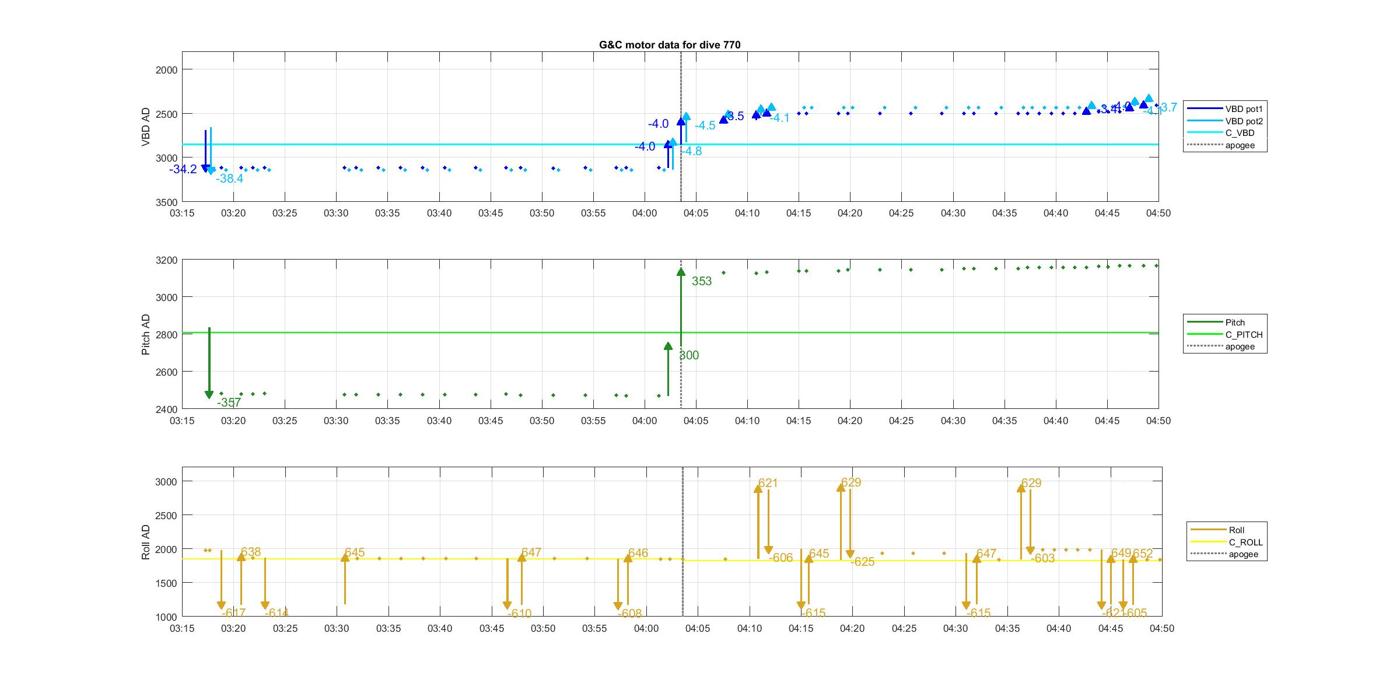Viewport: 1400px width, 693px height.
Task: Click the '-4.1' VBD data label
Action: pyautogui.click(x=780, y=118)
